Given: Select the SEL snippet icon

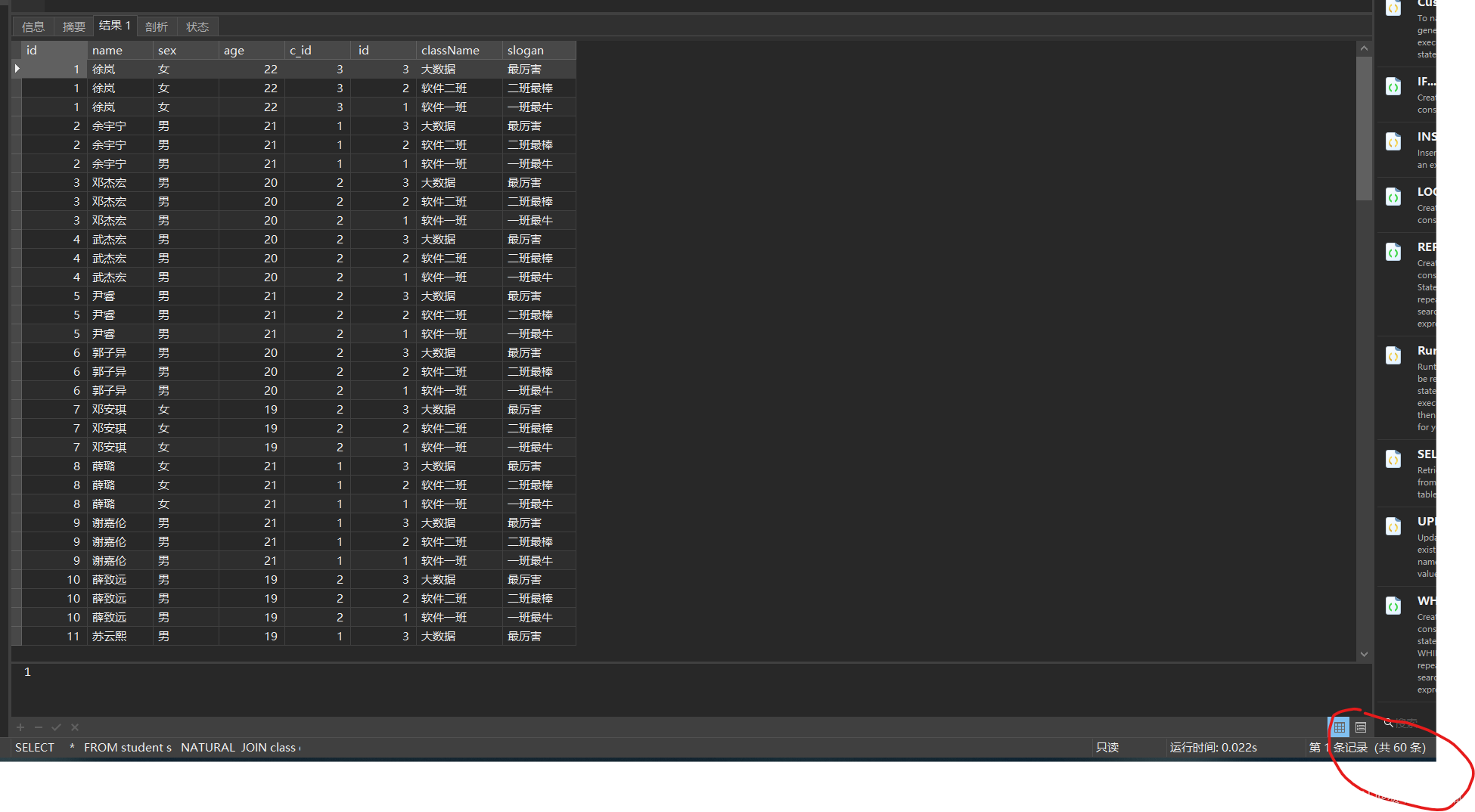Looking at the screenshot, I should click(x=1393, y=460).
